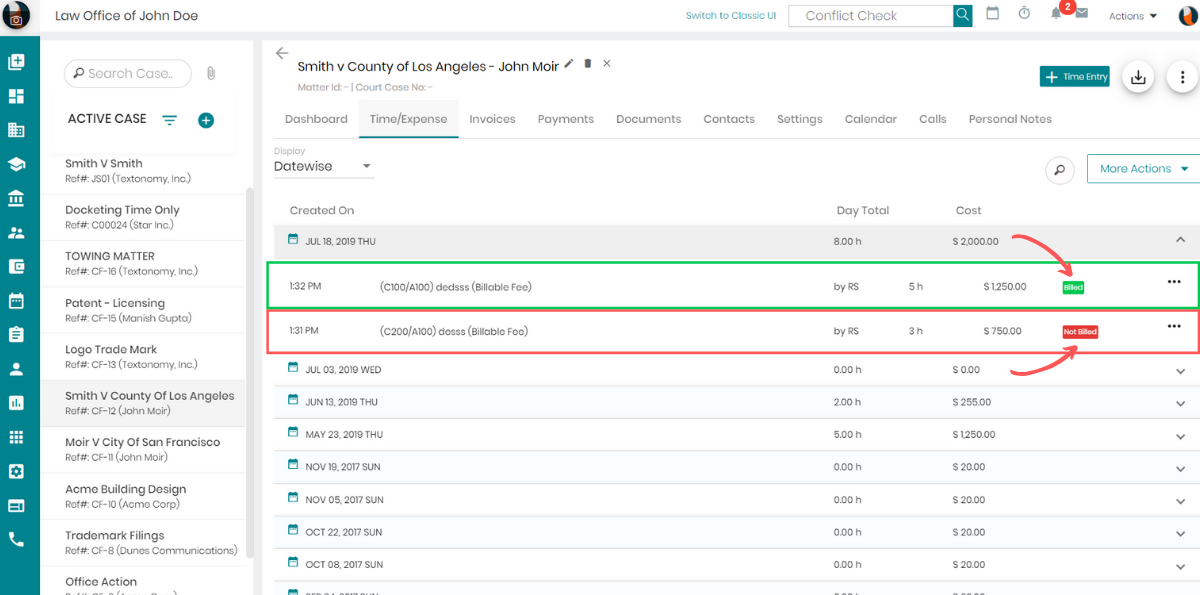
Task: Open the people/group icon in the left sidebar
Action: point(16,232)
